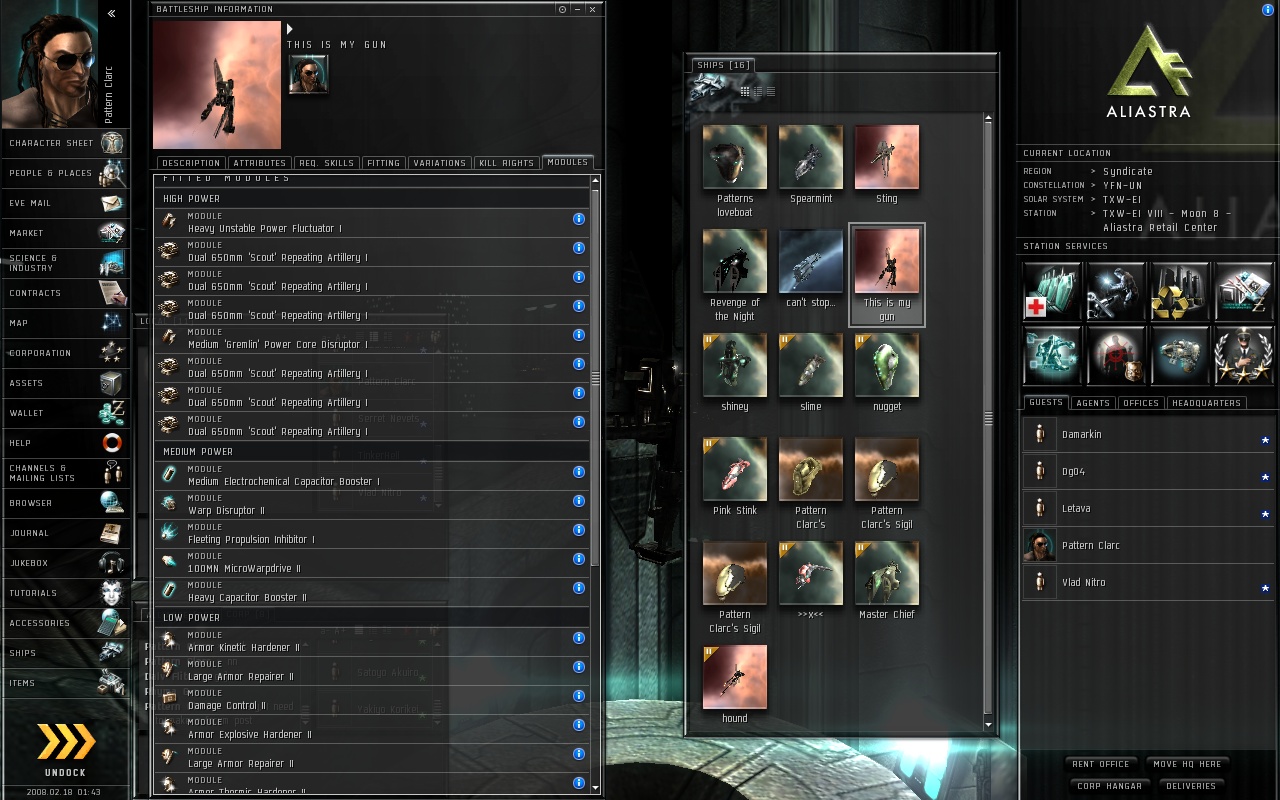Image resolution: width=1280 pixels, height=800 pixels.
Task: Open the Deliveries button
Action: click(1191, 786)
